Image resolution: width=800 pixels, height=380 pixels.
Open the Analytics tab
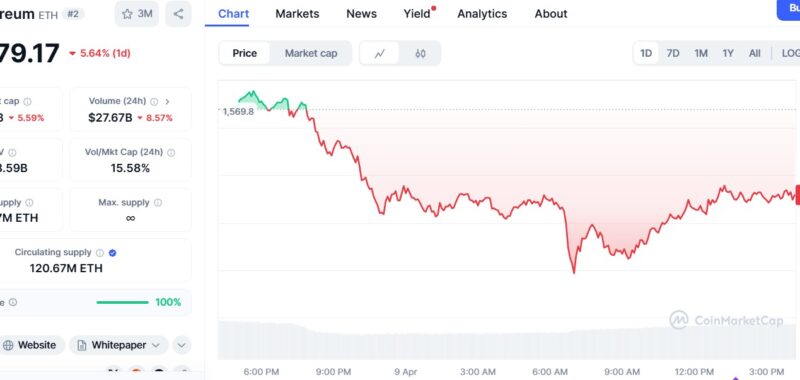pos(482,14)
